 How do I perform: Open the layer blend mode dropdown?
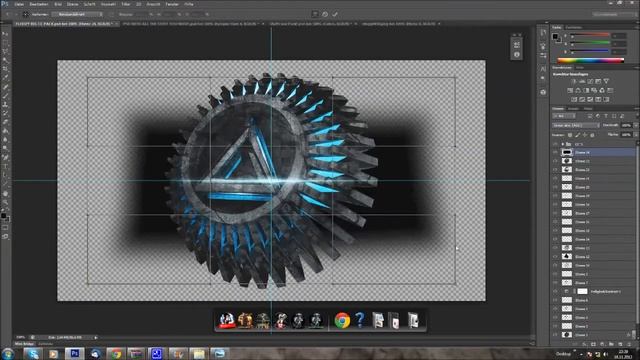coord(576,125)
